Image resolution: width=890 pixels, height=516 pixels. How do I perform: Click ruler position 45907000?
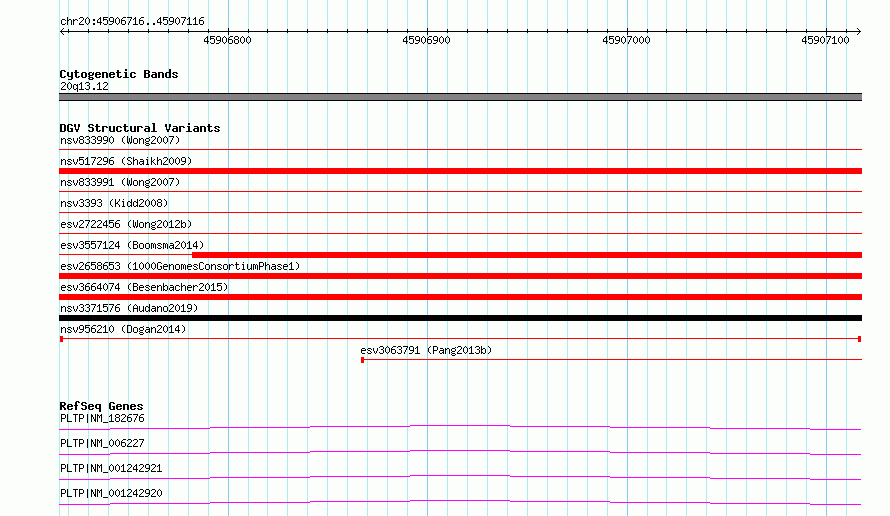click(x=626, y=40)
